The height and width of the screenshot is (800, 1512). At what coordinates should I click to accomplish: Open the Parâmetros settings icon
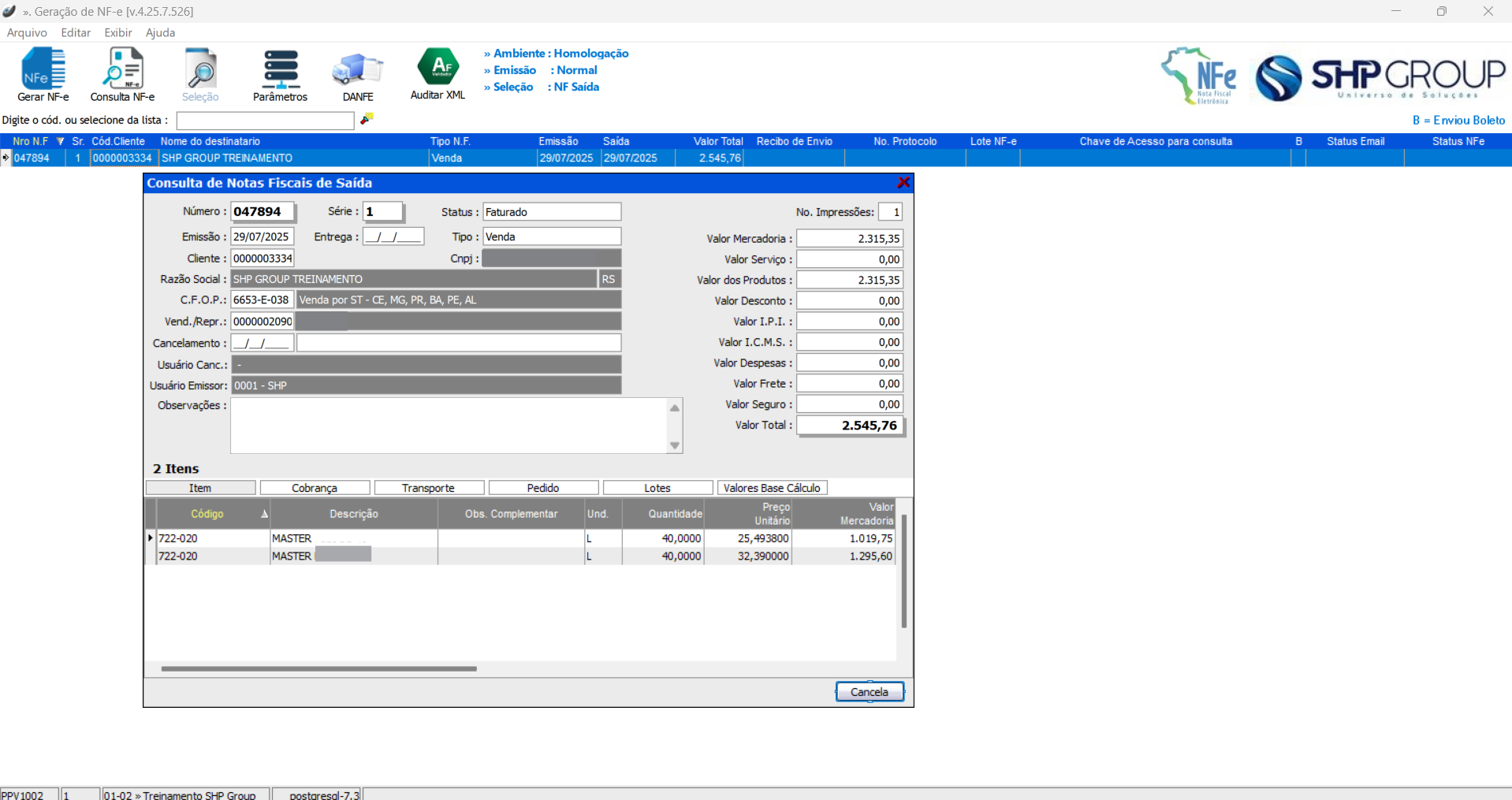pos(280,74)
